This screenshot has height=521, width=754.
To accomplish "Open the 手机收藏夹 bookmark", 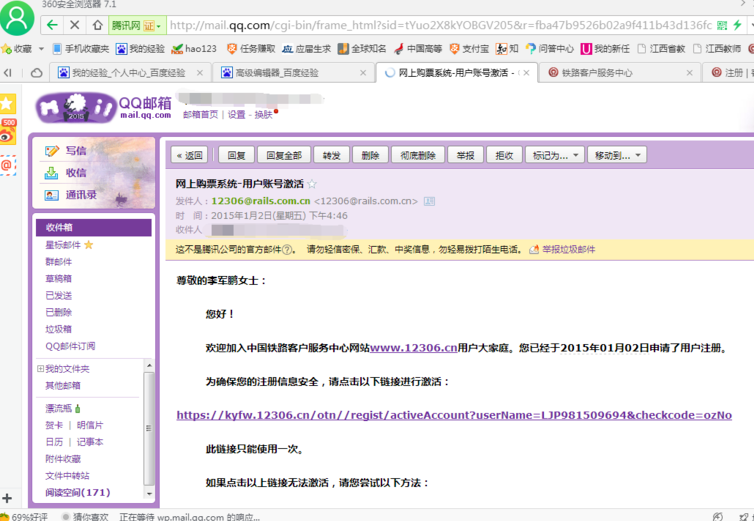I will point(80,49).
